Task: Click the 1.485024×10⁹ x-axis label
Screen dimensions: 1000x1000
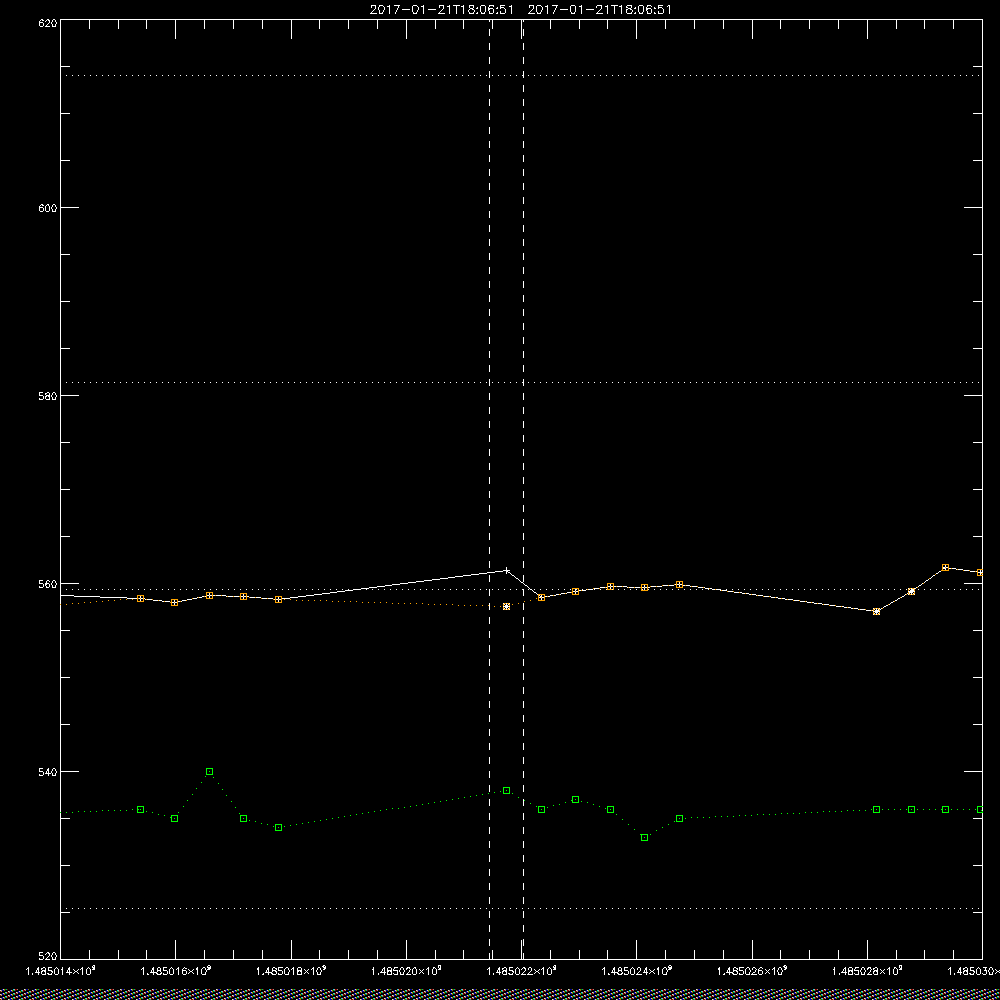Action: (x=636, y=971)
